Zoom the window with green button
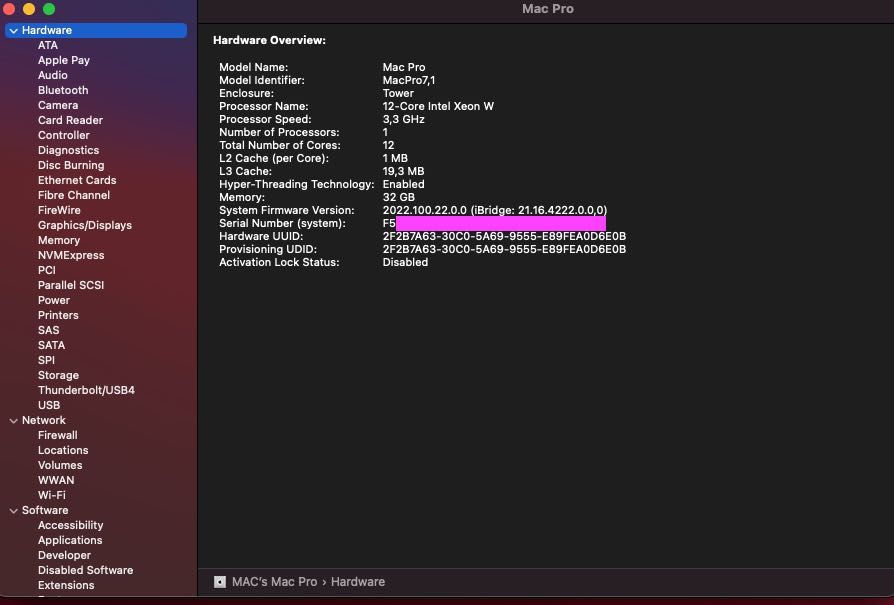 tap(49, 9)
